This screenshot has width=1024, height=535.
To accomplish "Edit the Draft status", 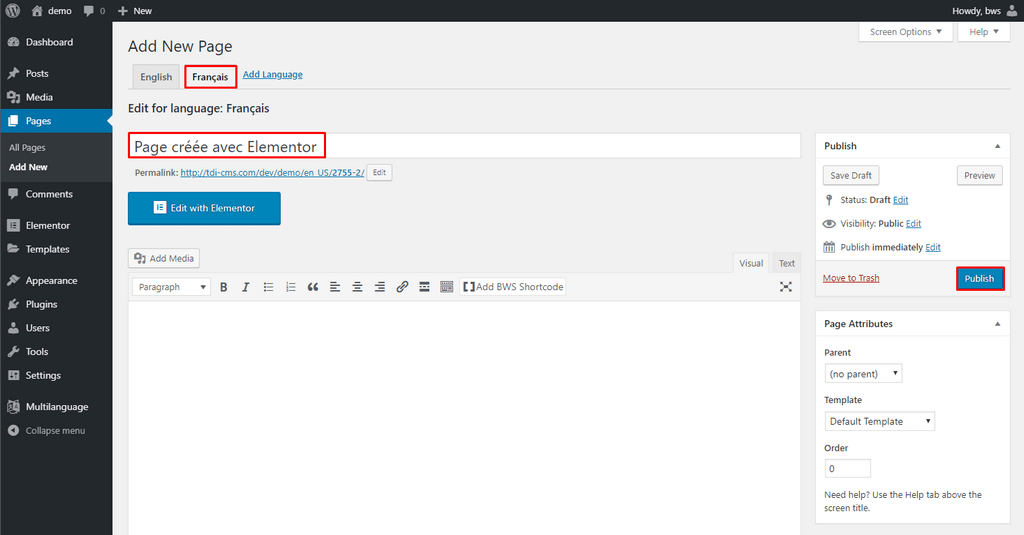I will click(901, 200).
